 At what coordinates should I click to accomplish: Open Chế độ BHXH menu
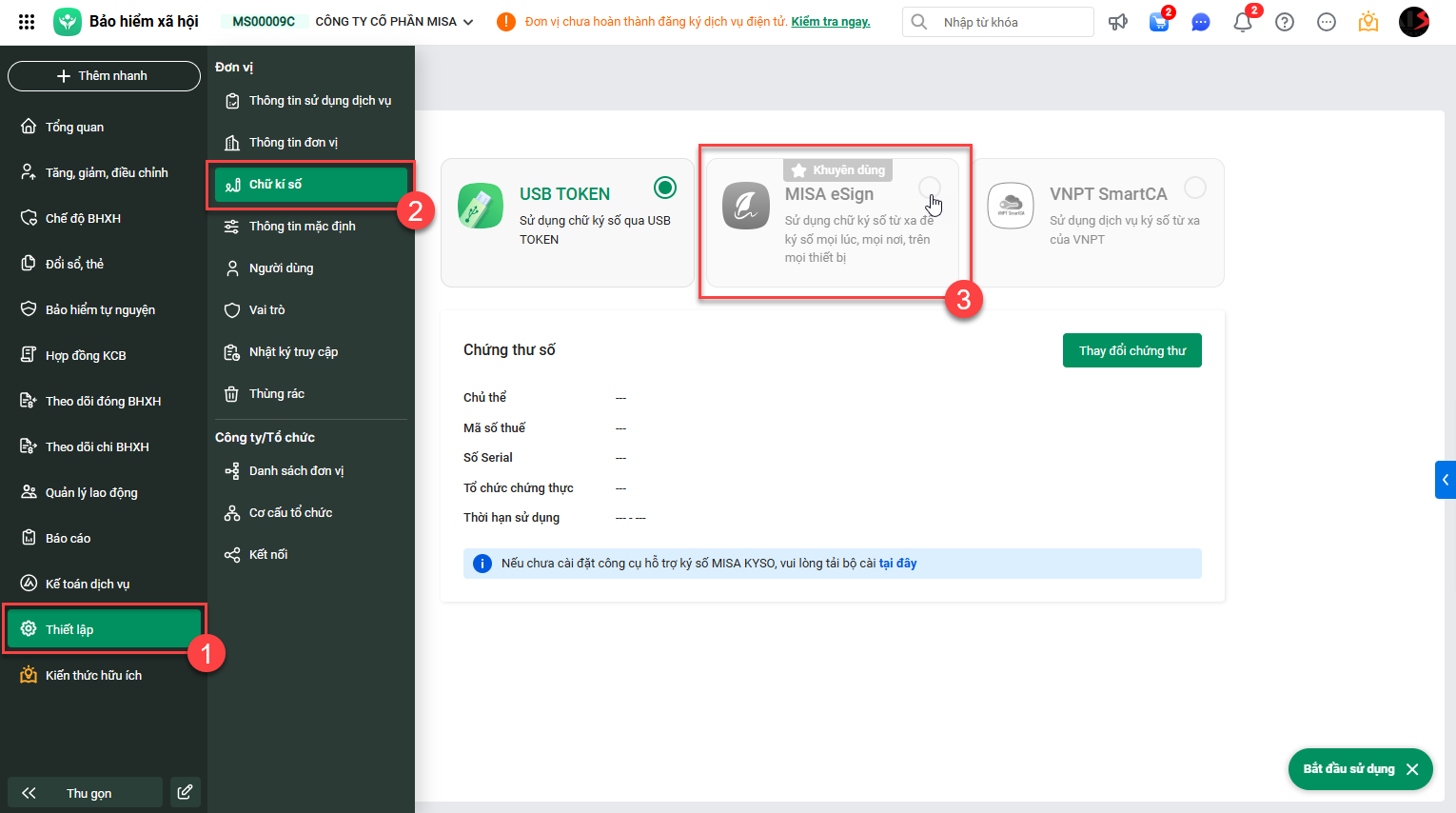[x=104, y=218]
